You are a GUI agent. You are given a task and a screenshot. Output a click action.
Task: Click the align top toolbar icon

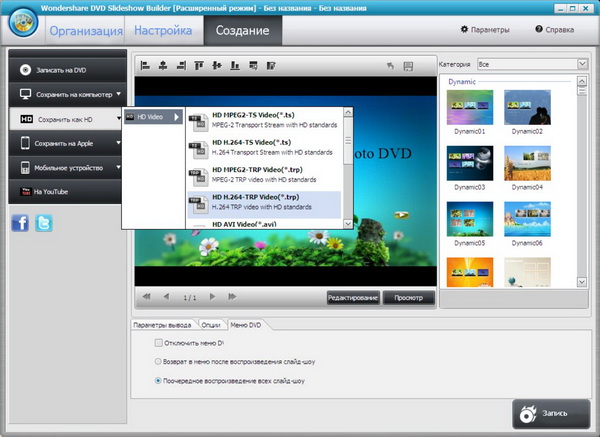[x=199, y=67]
